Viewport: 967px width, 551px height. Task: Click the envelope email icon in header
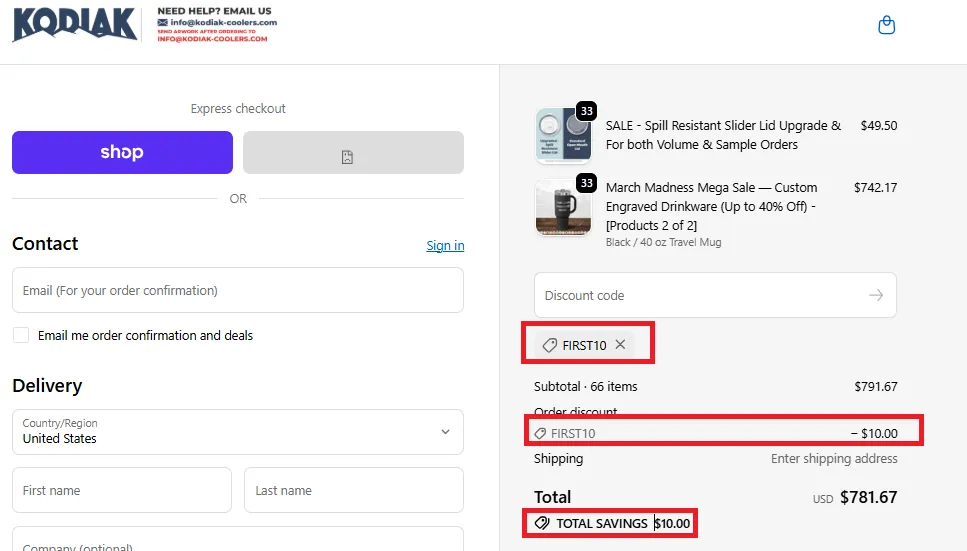pos(163,22)
